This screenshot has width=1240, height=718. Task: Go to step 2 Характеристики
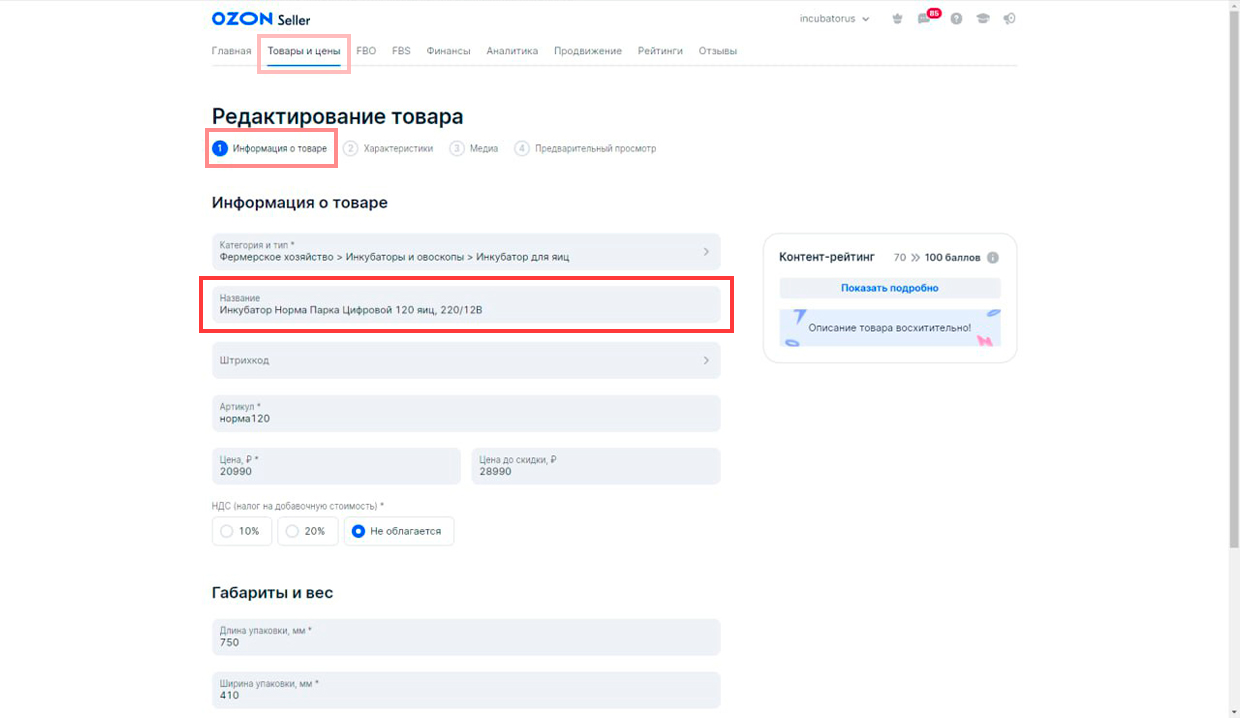388,148
